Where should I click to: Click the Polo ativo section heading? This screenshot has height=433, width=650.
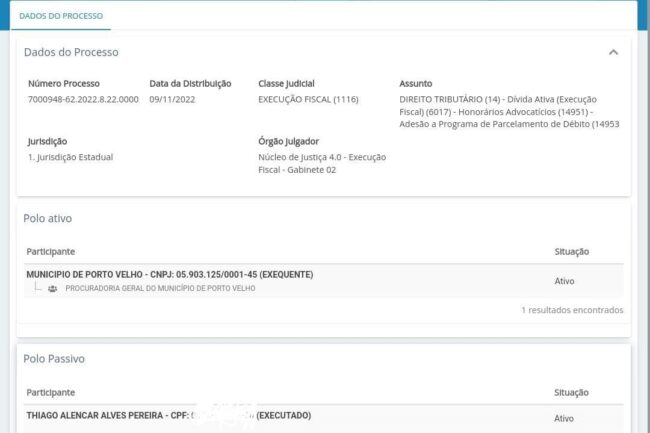[48, 218]
